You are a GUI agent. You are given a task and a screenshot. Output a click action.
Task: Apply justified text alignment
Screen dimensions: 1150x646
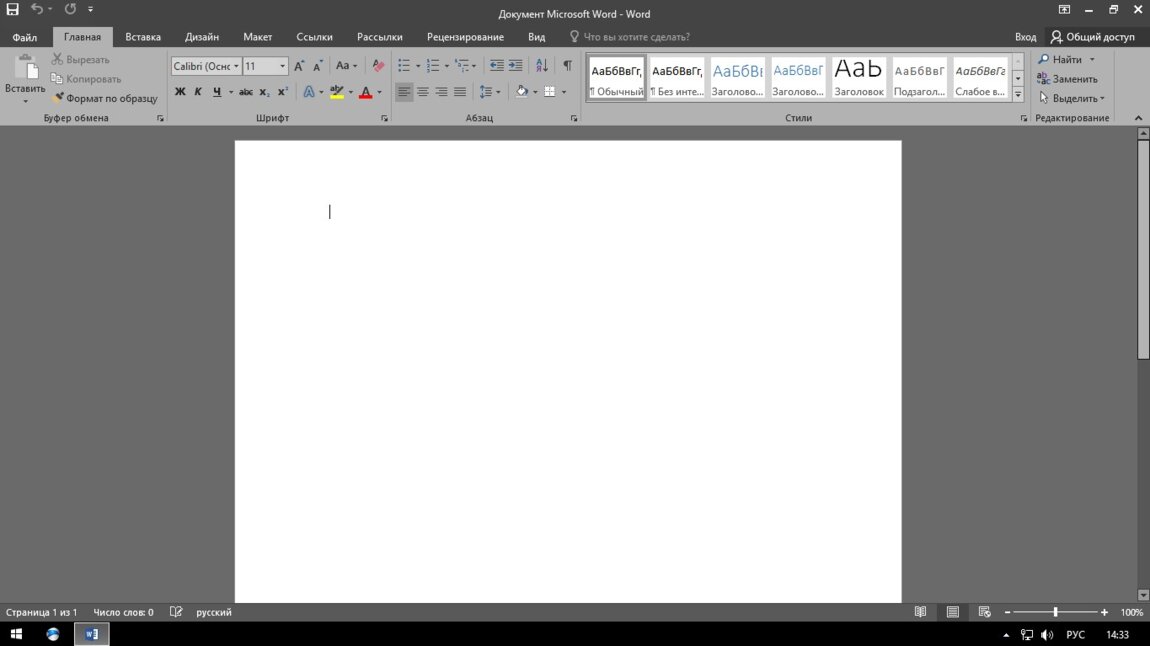click(460, 92)
